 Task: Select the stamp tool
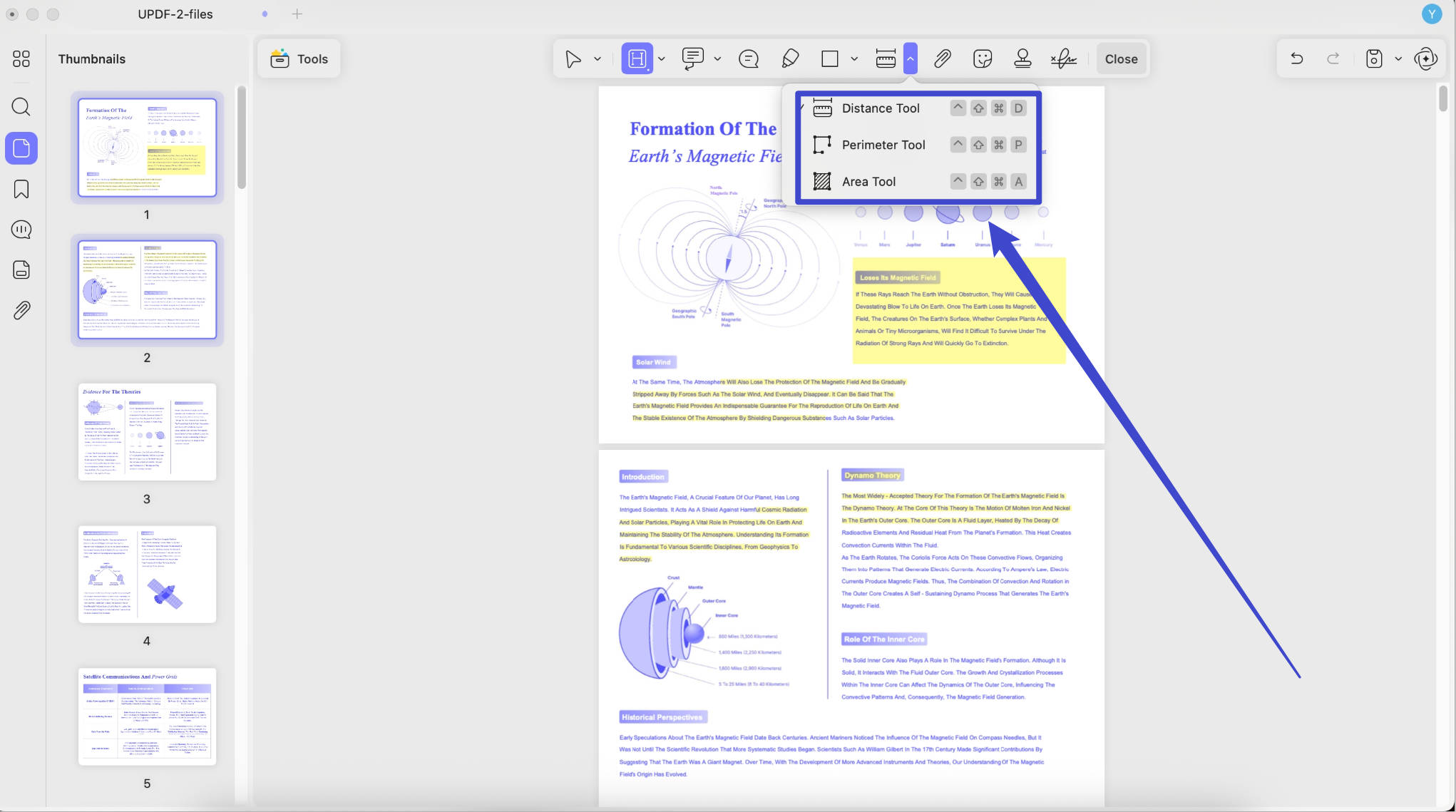coord(1022,58)
